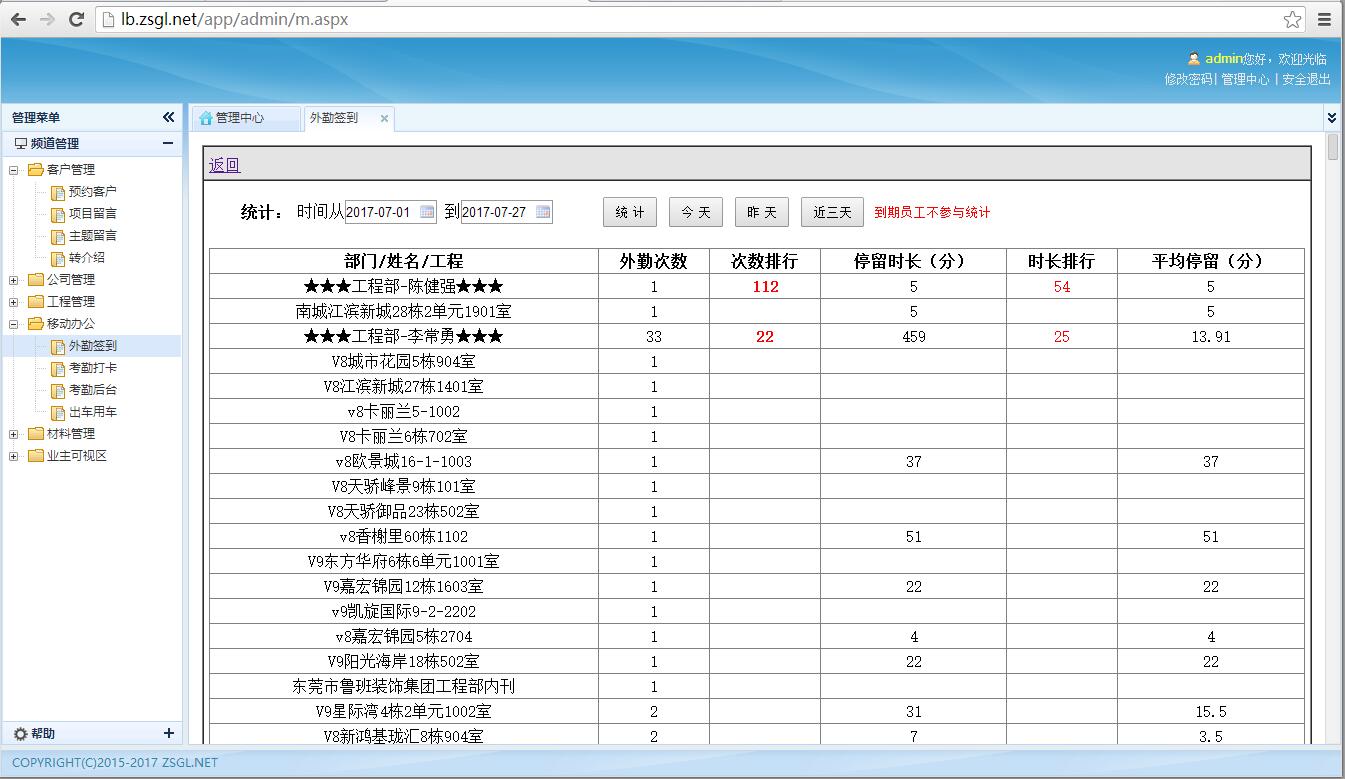
Task: Click the tab panel collapse chevron
Action: tap(1331, 118)
